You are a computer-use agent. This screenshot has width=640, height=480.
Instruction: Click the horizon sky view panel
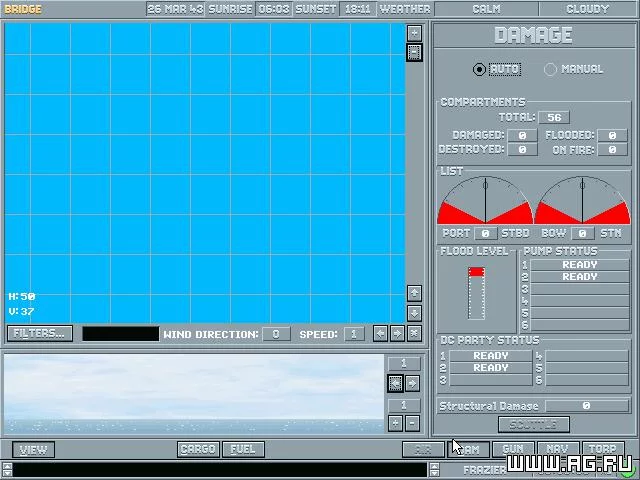pyautogui.click(x=194, y=393)
